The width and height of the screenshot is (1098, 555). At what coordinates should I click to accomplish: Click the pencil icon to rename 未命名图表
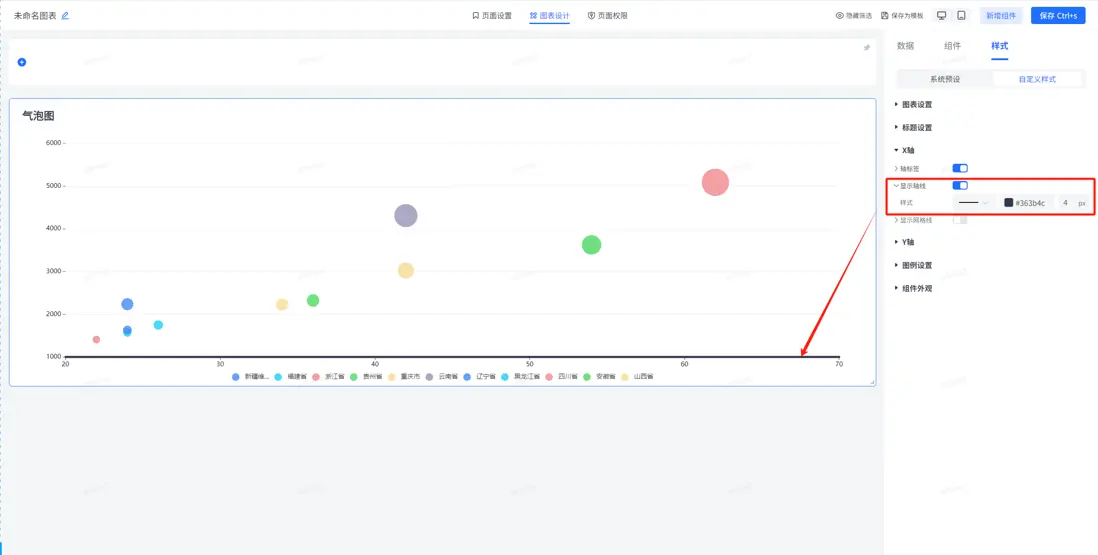click(x=65, y=15)
